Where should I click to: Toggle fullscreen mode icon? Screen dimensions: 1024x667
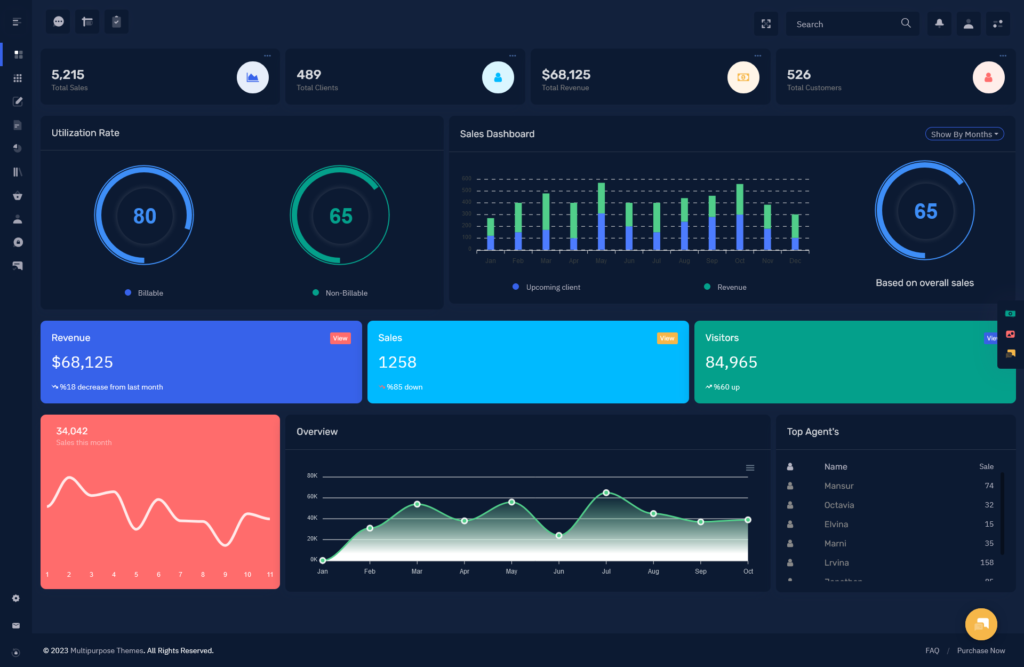click(x=766, y=24)
